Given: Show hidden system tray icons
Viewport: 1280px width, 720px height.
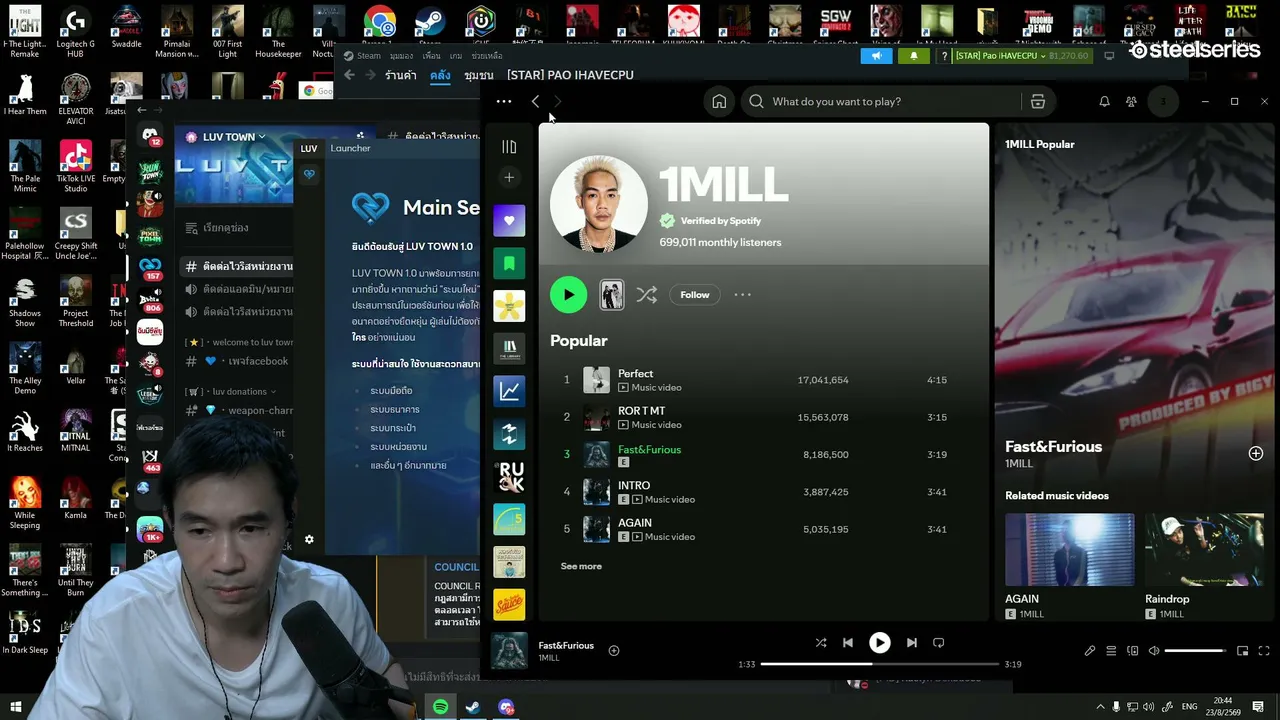Looking at the screenshot, I should [x=1100, y=707].
